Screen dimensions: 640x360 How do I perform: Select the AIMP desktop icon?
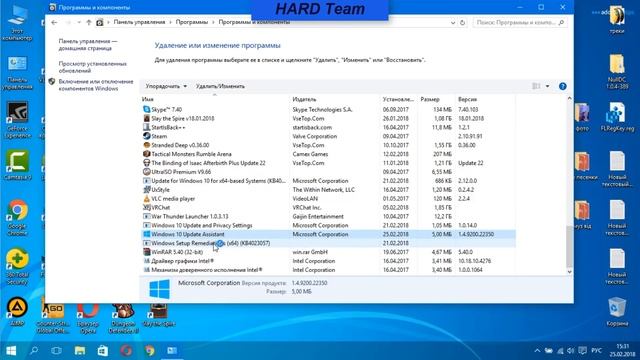16,311
